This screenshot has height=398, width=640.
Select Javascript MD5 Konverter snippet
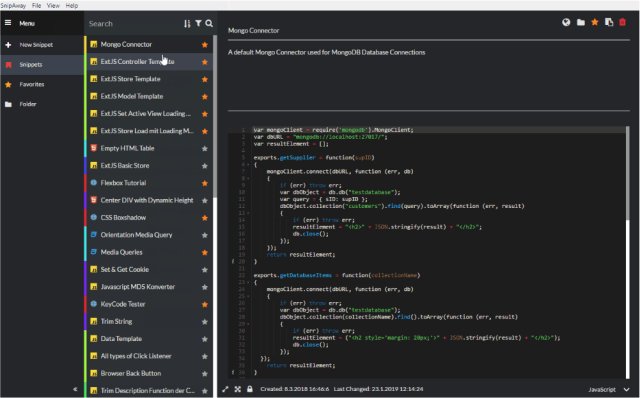point(149,287)
